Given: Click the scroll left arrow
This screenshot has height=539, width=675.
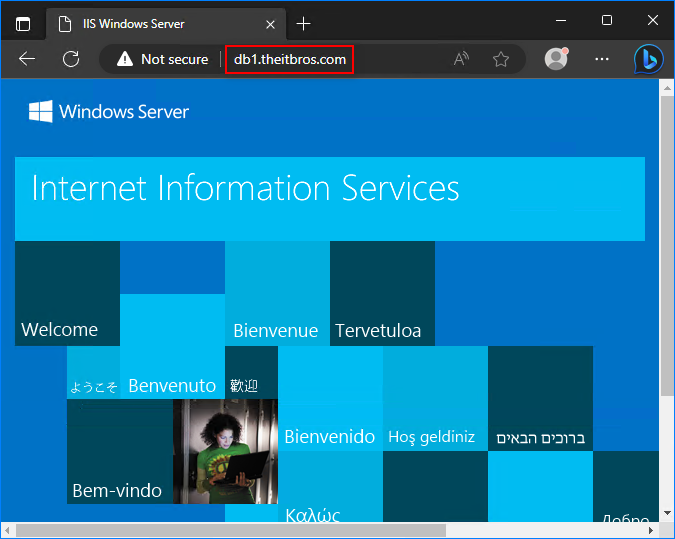Looking at the screenshot, I should pos(7,530).
